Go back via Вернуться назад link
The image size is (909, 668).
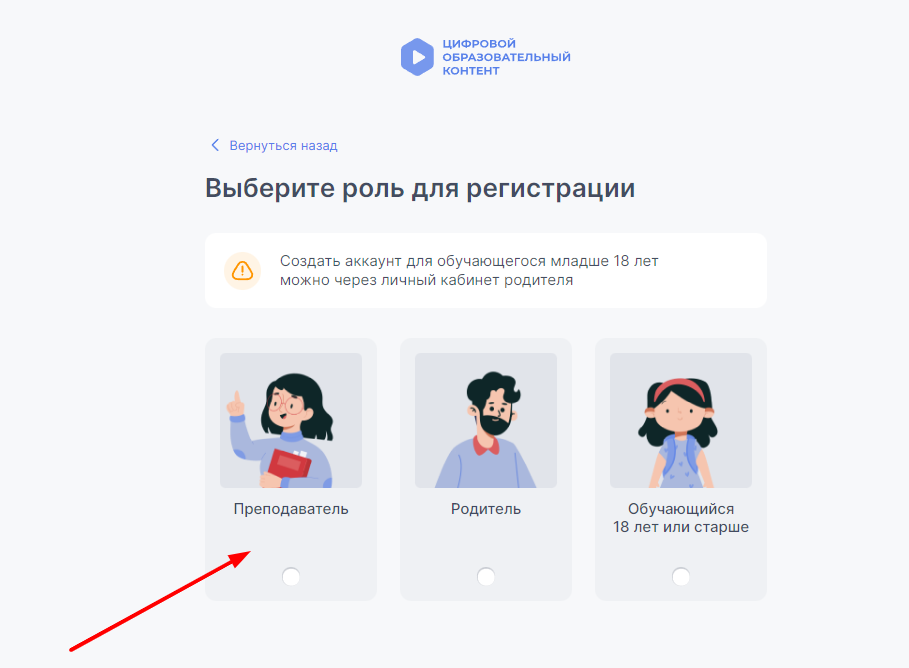(x=283, y=146)
